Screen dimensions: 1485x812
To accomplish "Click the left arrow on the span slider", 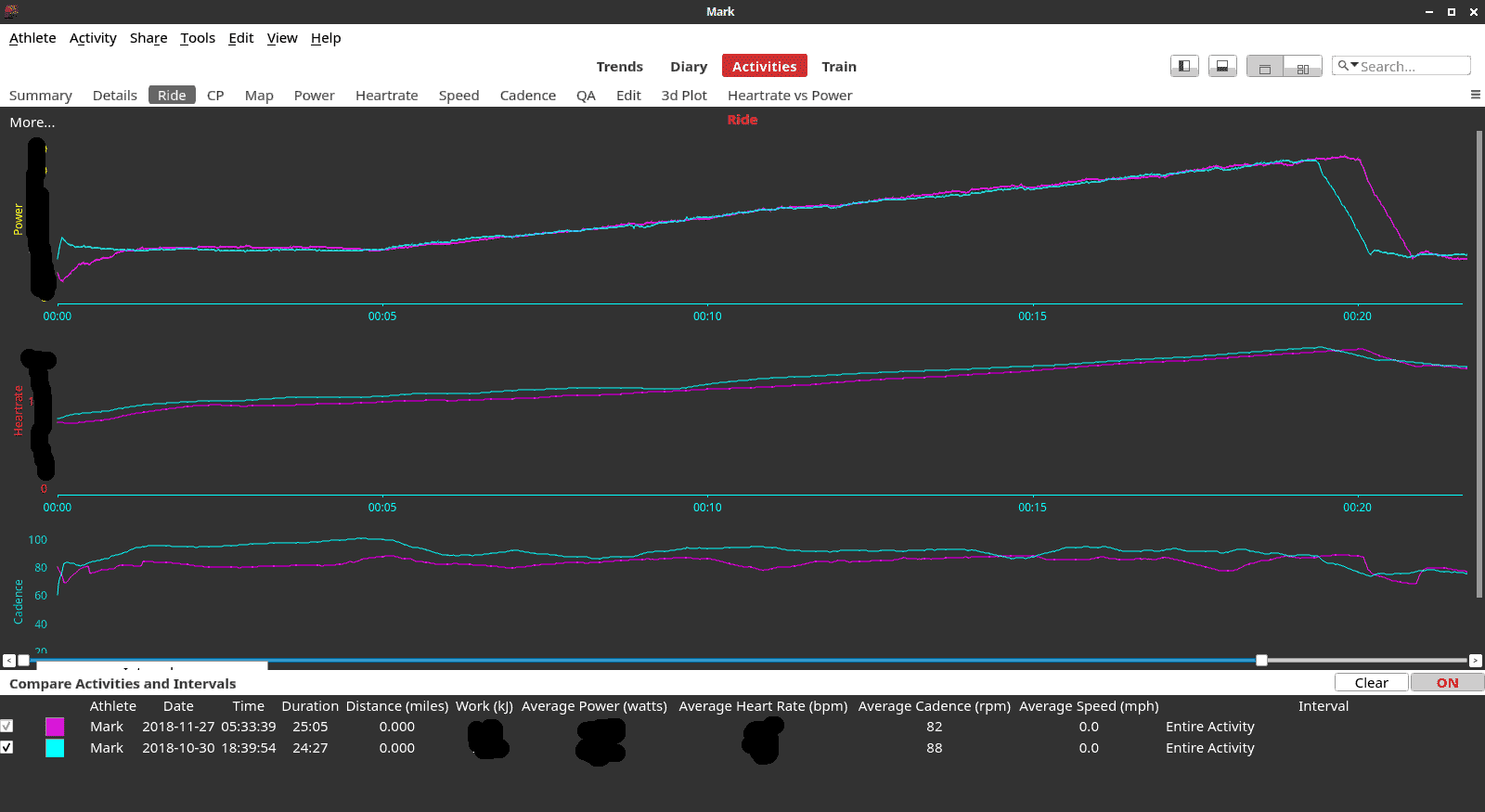I will pos(8,661).
